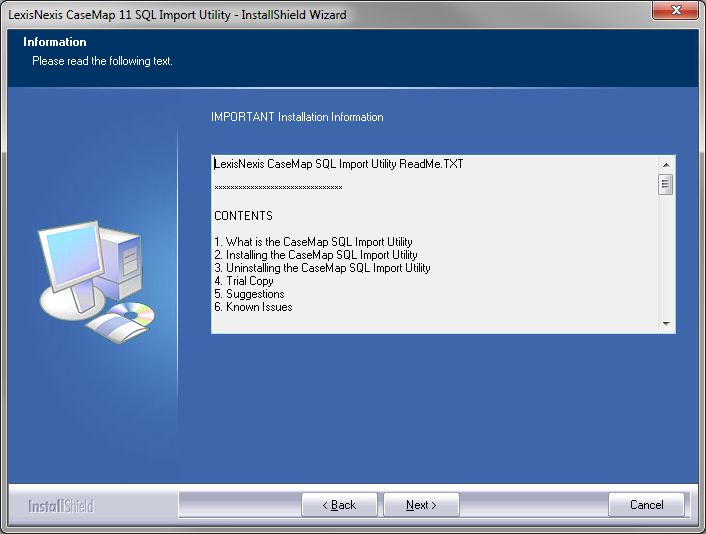Viewport: 706px width, 534px height.
Task: Click the 'Please read the following text.' subtitle
Action: point(102,61)
